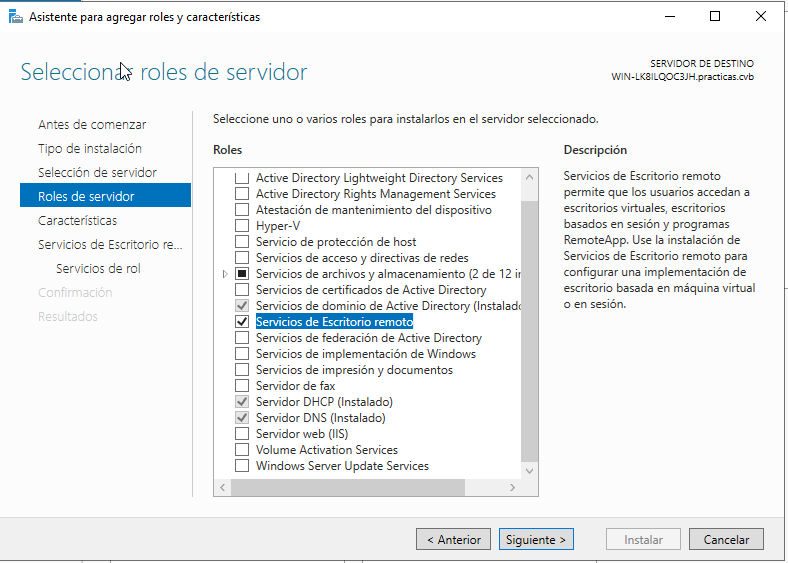Switch to Características step

(x=77, y=221)
